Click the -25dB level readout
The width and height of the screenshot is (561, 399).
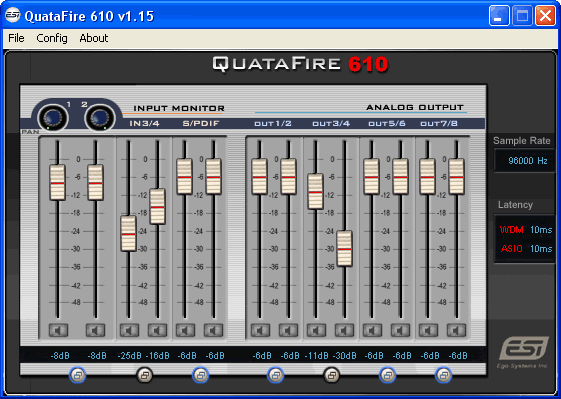click(x=130, y=356)
